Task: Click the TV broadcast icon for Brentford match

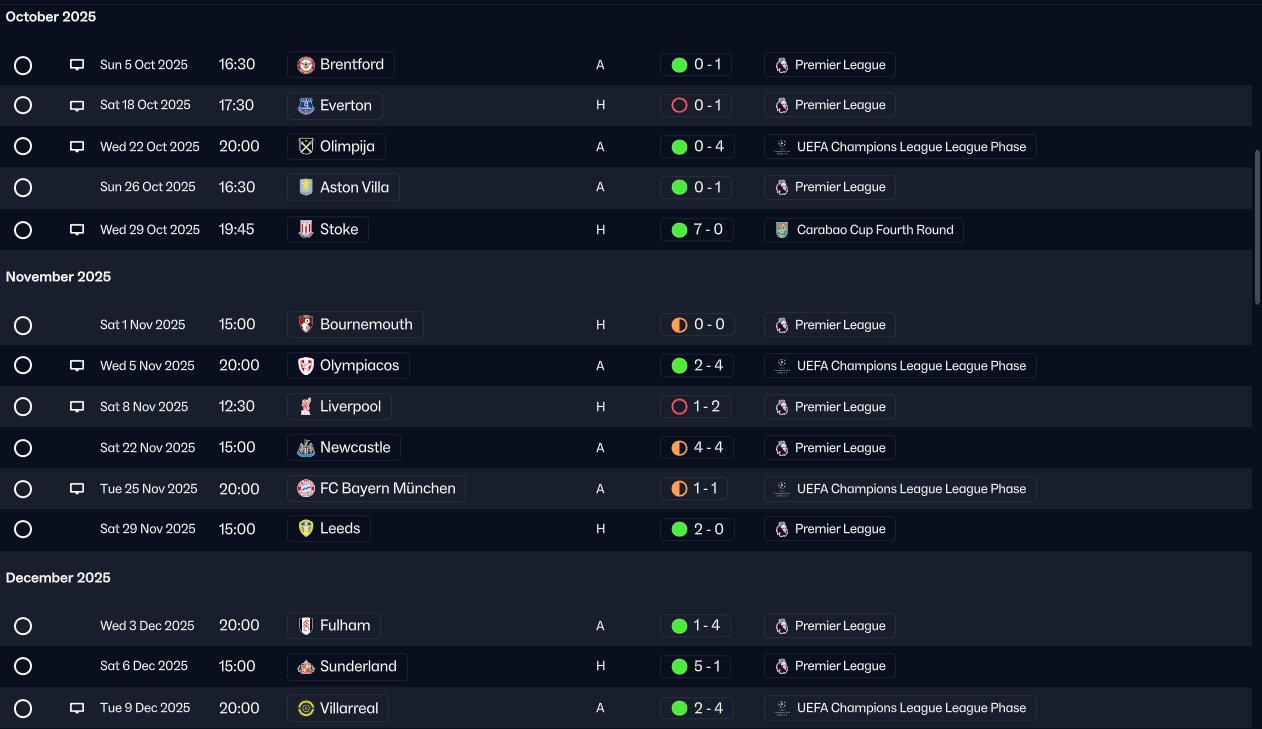Action: pyautogui.click(x=77, y=65)
